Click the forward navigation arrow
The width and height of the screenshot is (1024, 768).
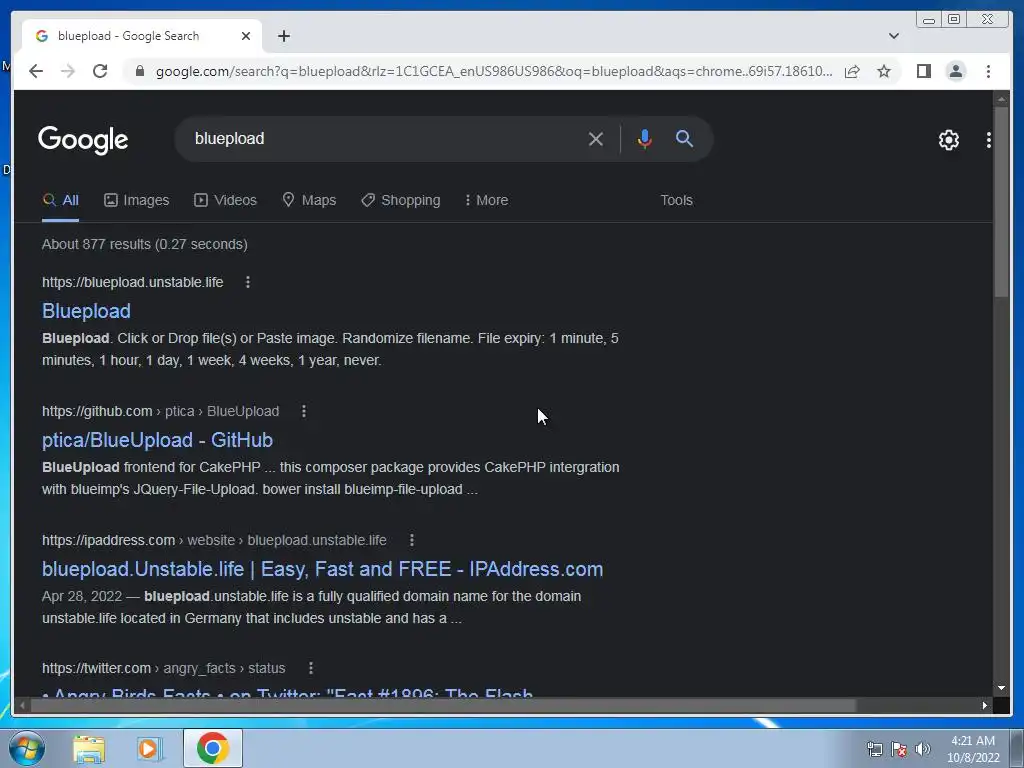(x=68, y=71)
